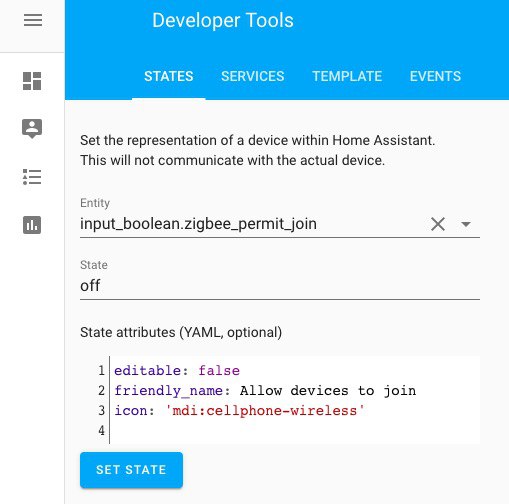Open the History bar chart icon
The width and height of the screenshot is (509, 504).
32,225
